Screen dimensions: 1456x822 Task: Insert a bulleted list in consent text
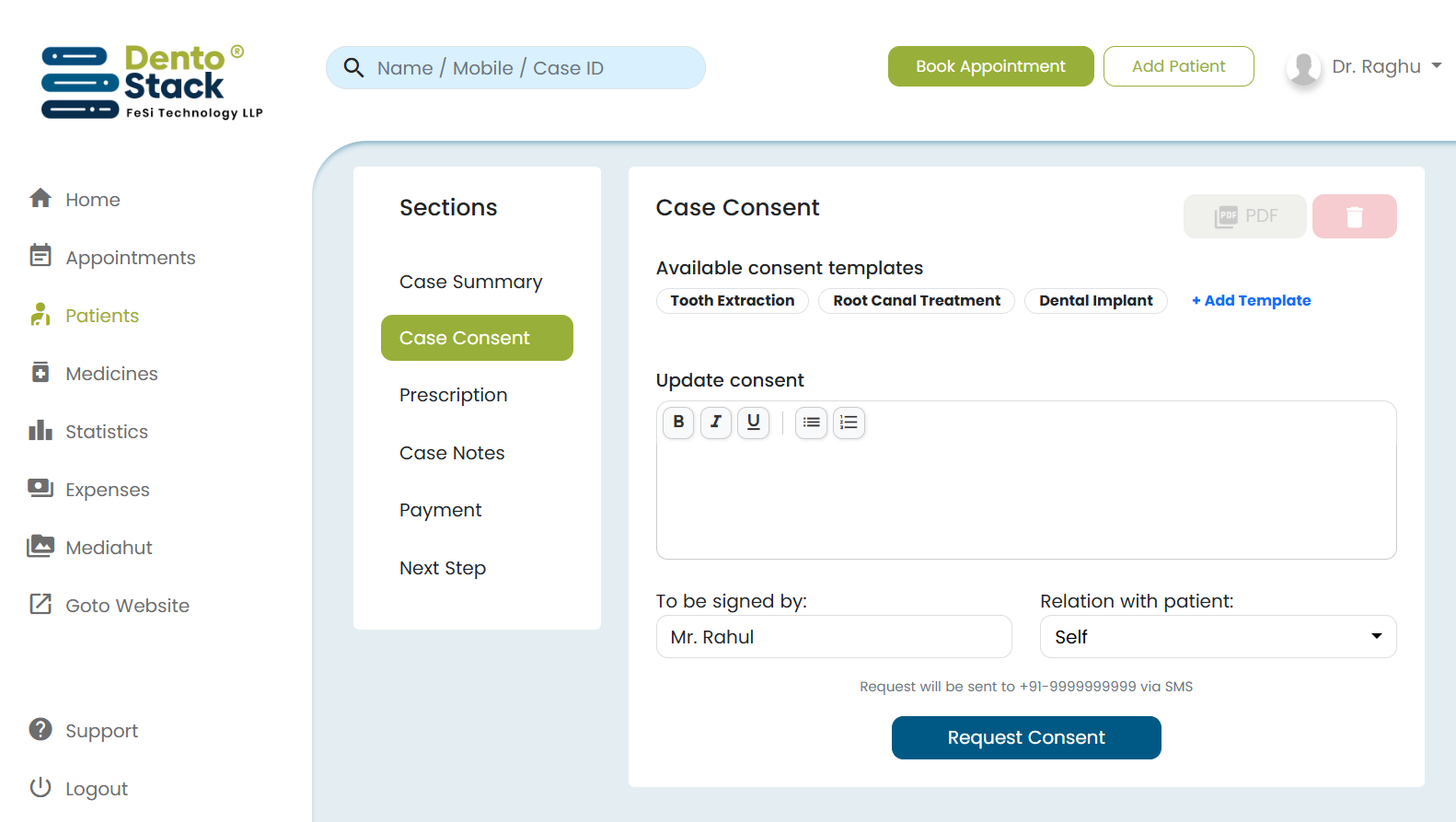click(811, 423)
